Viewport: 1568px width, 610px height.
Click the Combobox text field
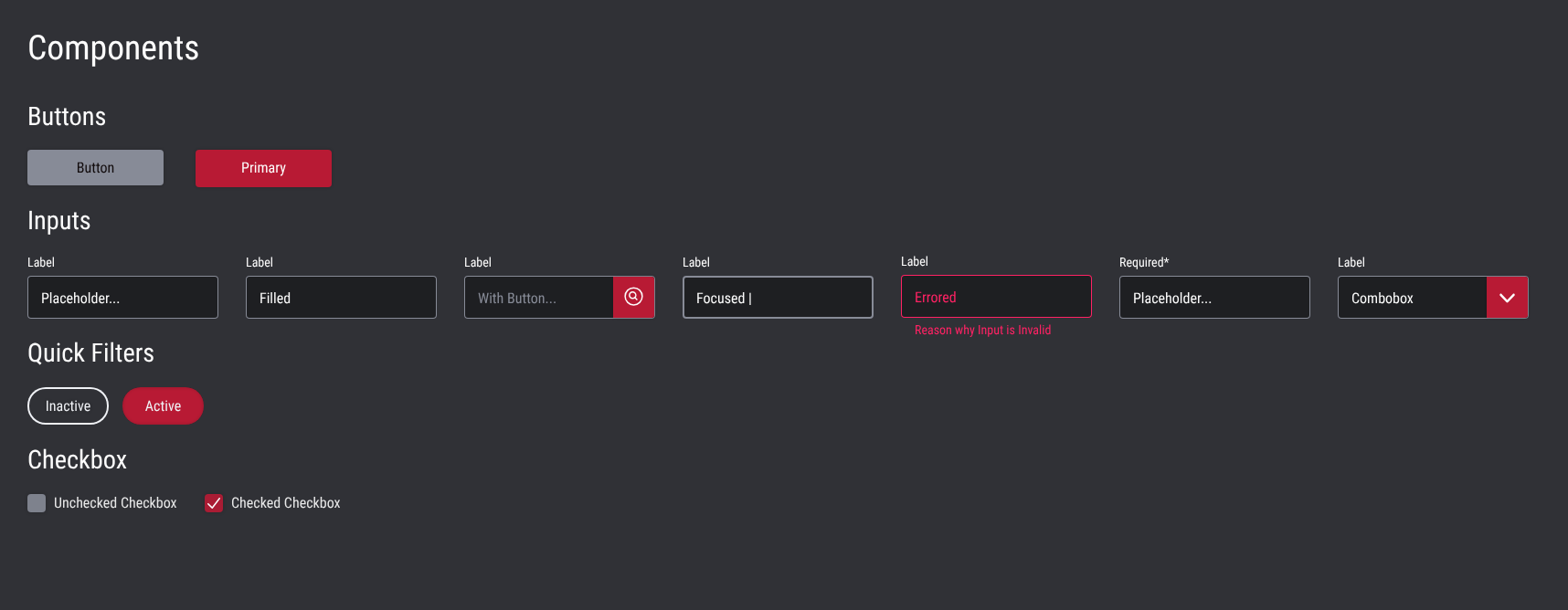[x=1412, y=298]
